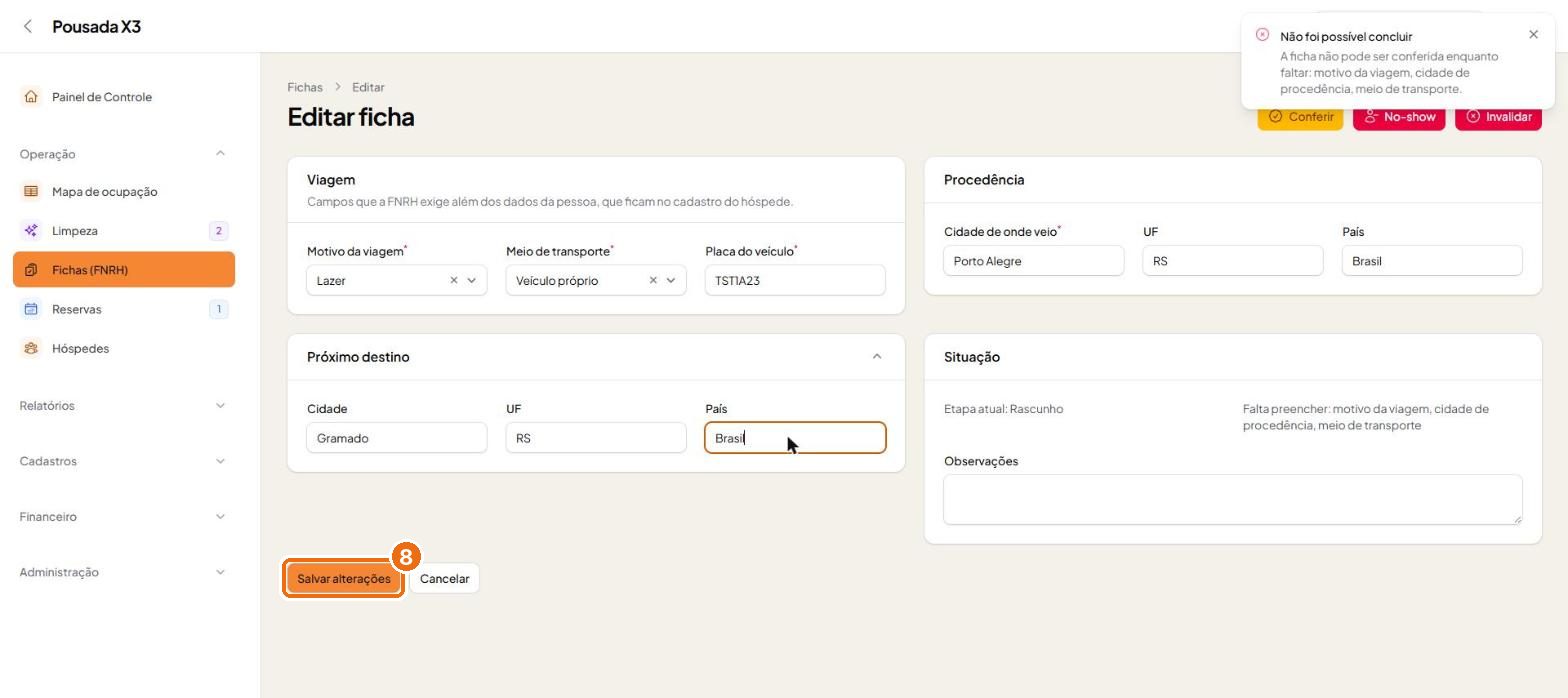Click the Procedência UF field

click(1233, 261)
